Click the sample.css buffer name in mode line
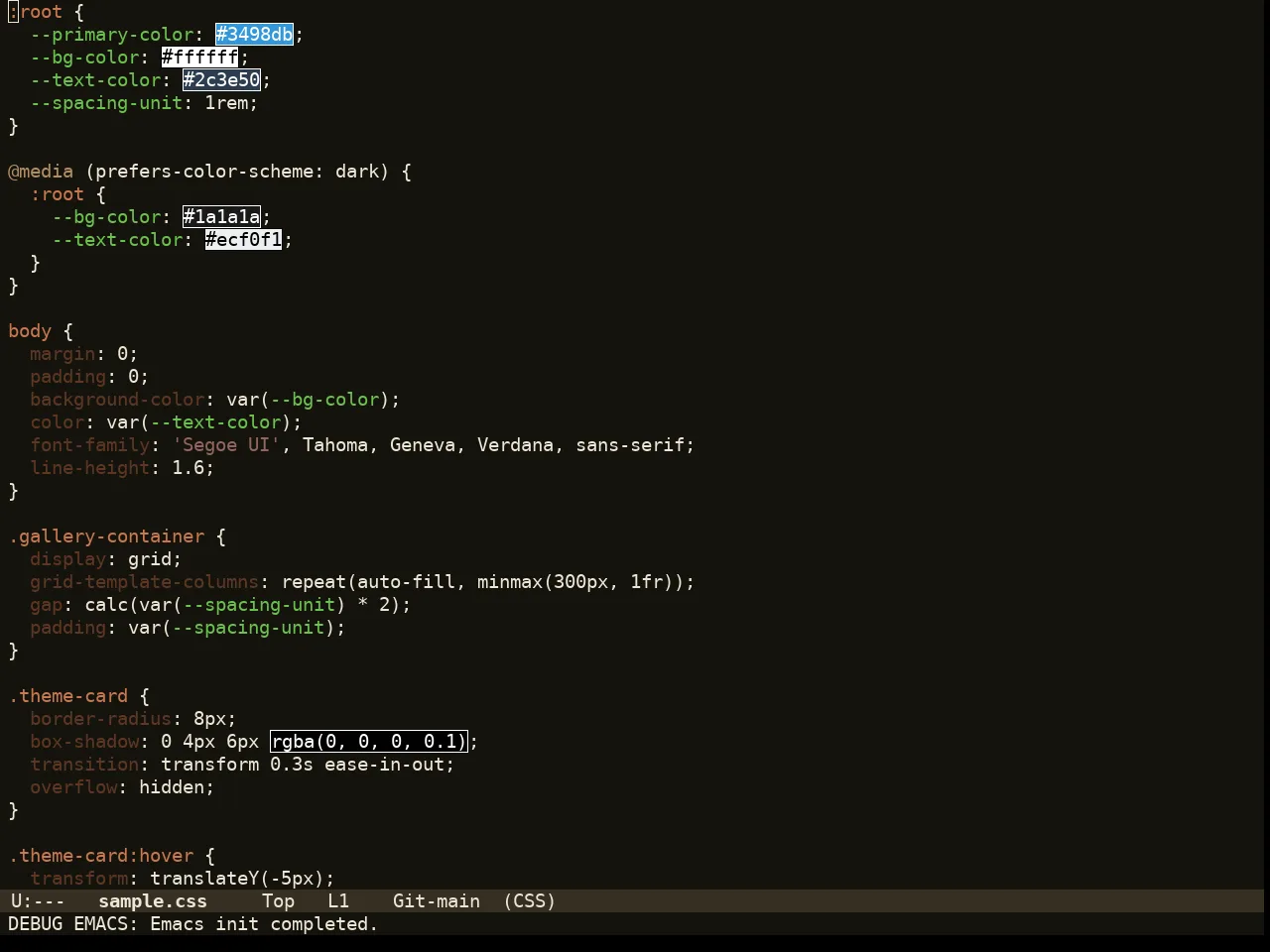The image size is (1270, 952). tap(153, 901)
